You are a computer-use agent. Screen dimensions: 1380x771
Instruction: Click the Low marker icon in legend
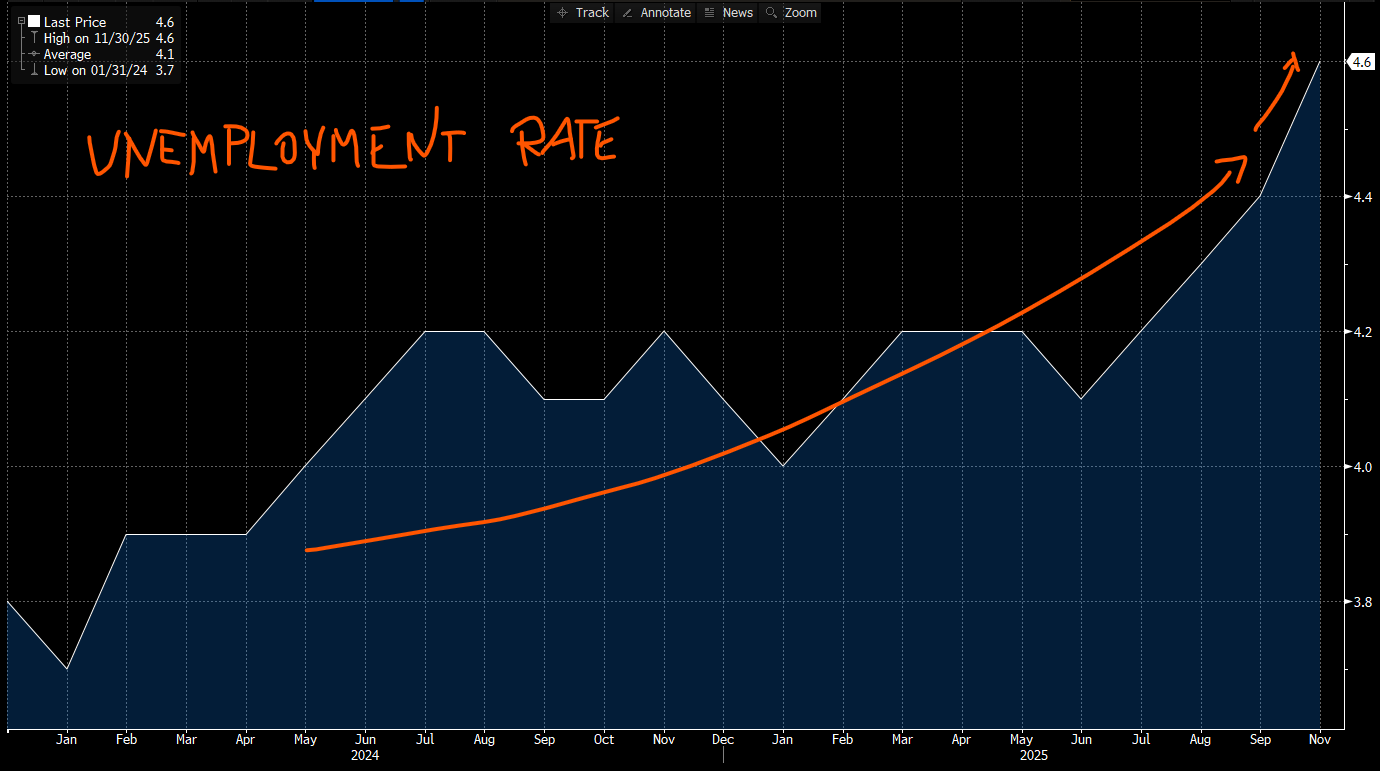tap(34, 70)
